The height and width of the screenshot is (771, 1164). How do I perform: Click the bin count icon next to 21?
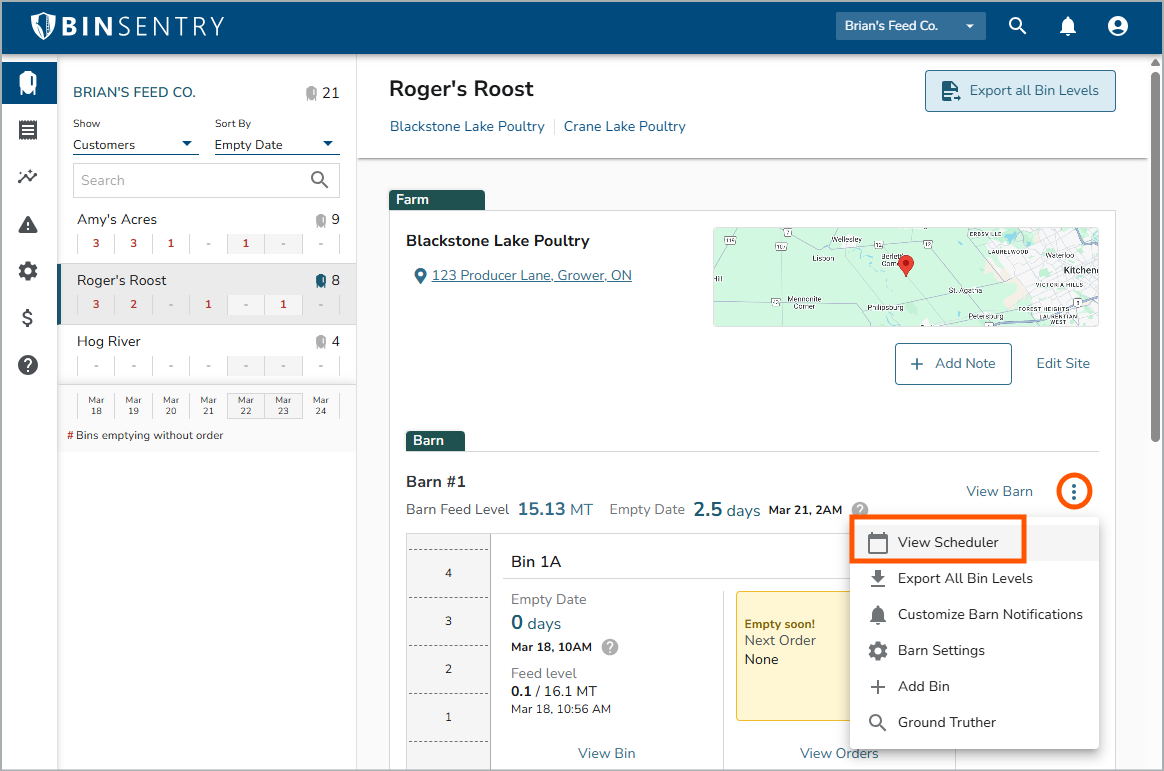[x=311, y=93]
